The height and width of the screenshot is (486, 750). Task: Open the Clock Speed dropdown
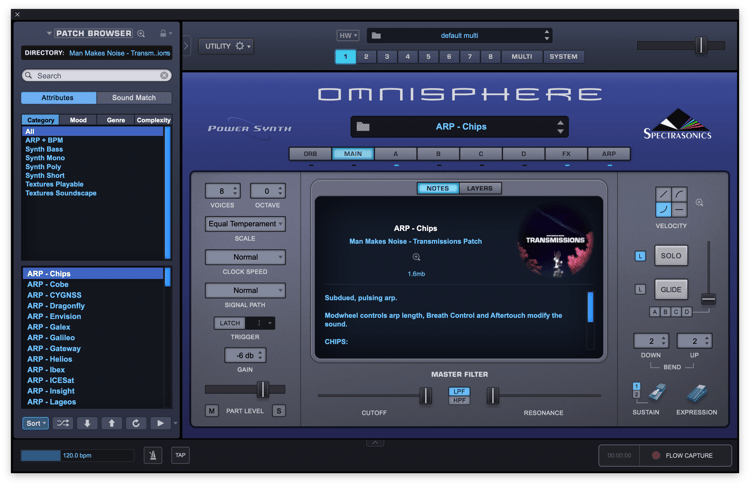245,257
